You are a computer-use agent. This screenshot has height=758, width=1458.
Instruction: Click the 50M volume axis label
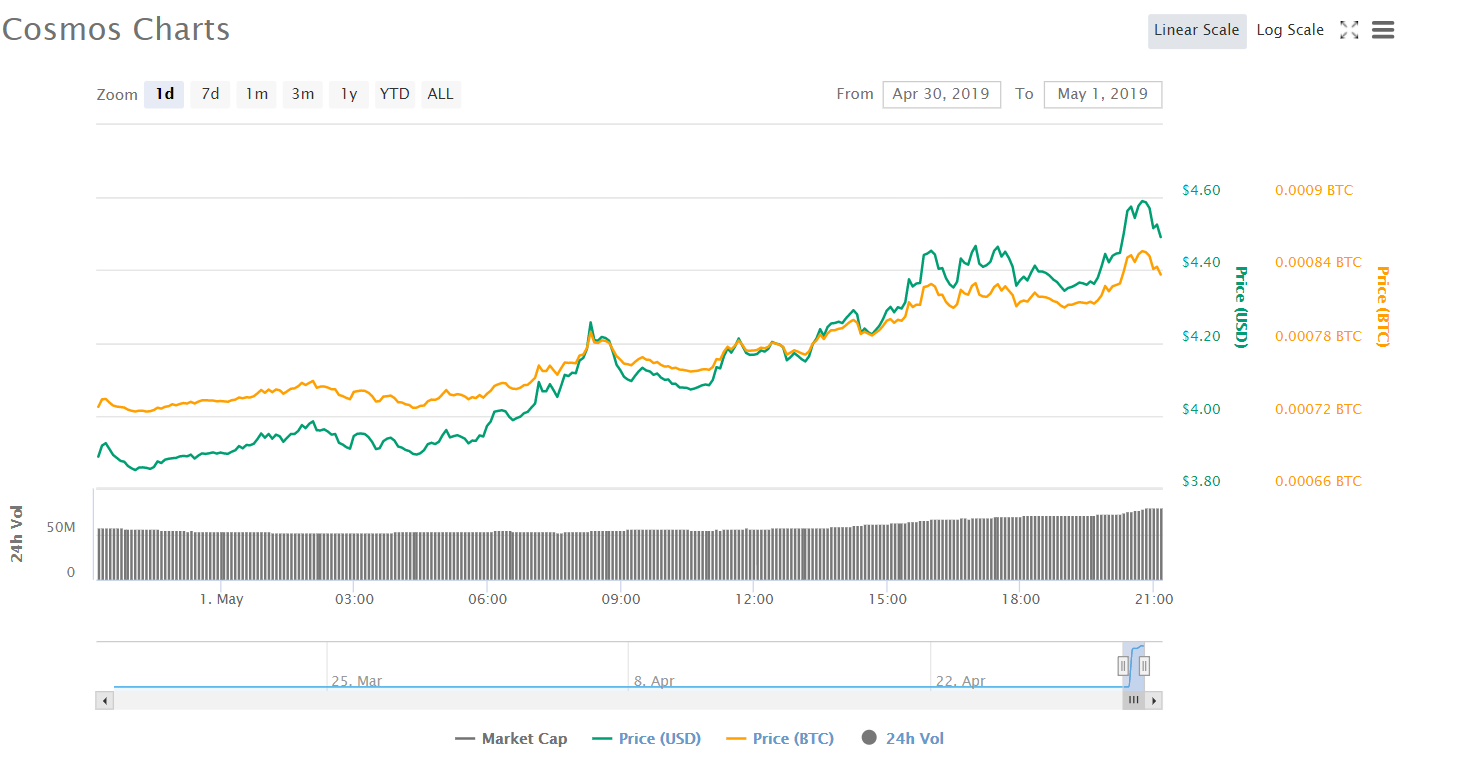pyautogui.click(x=62, y=527)
